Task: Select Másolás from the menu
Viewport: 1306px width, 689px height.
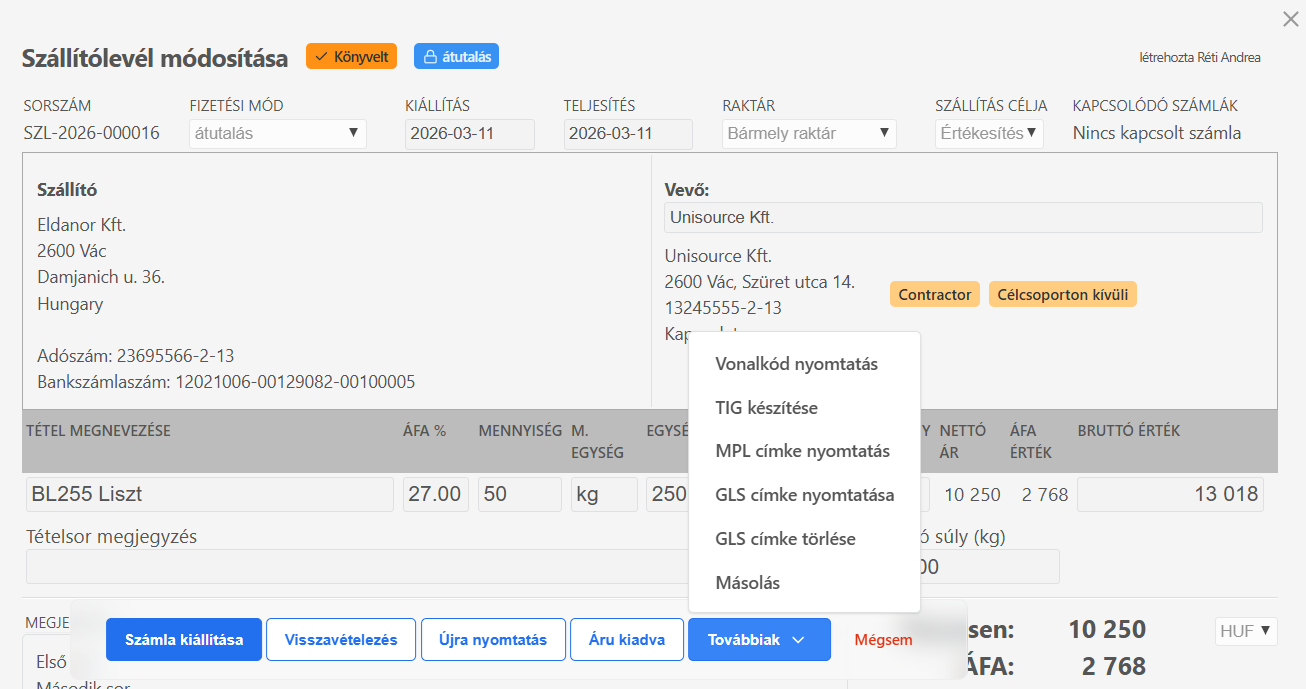Action: click(747, 583)
